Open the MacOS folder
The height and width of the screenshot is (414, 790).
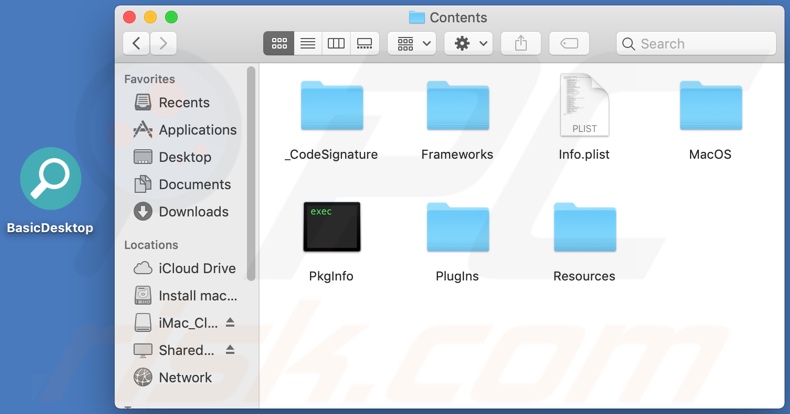(710, 108)
